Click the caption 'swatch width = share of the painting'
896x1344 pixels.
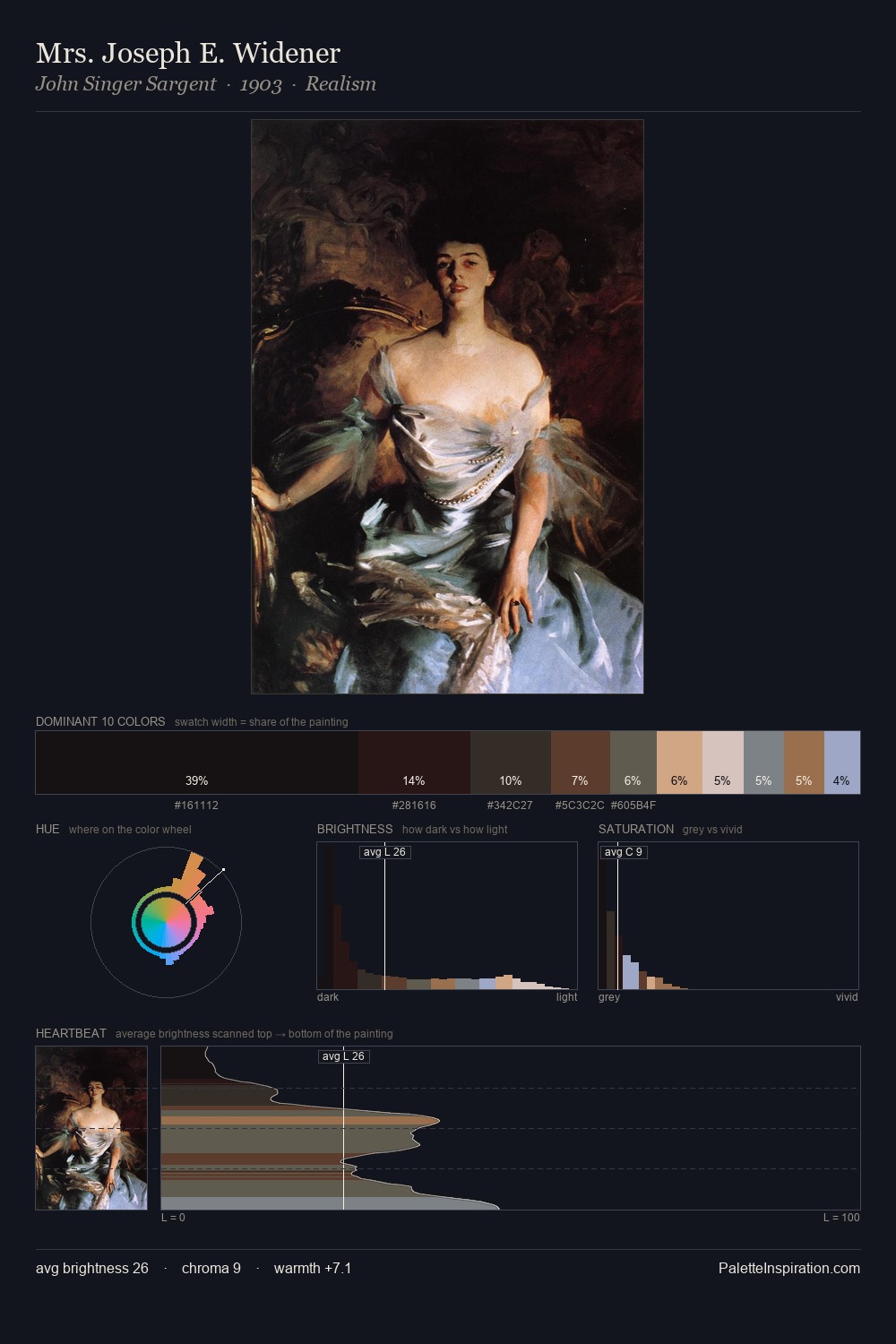point(262,722)
